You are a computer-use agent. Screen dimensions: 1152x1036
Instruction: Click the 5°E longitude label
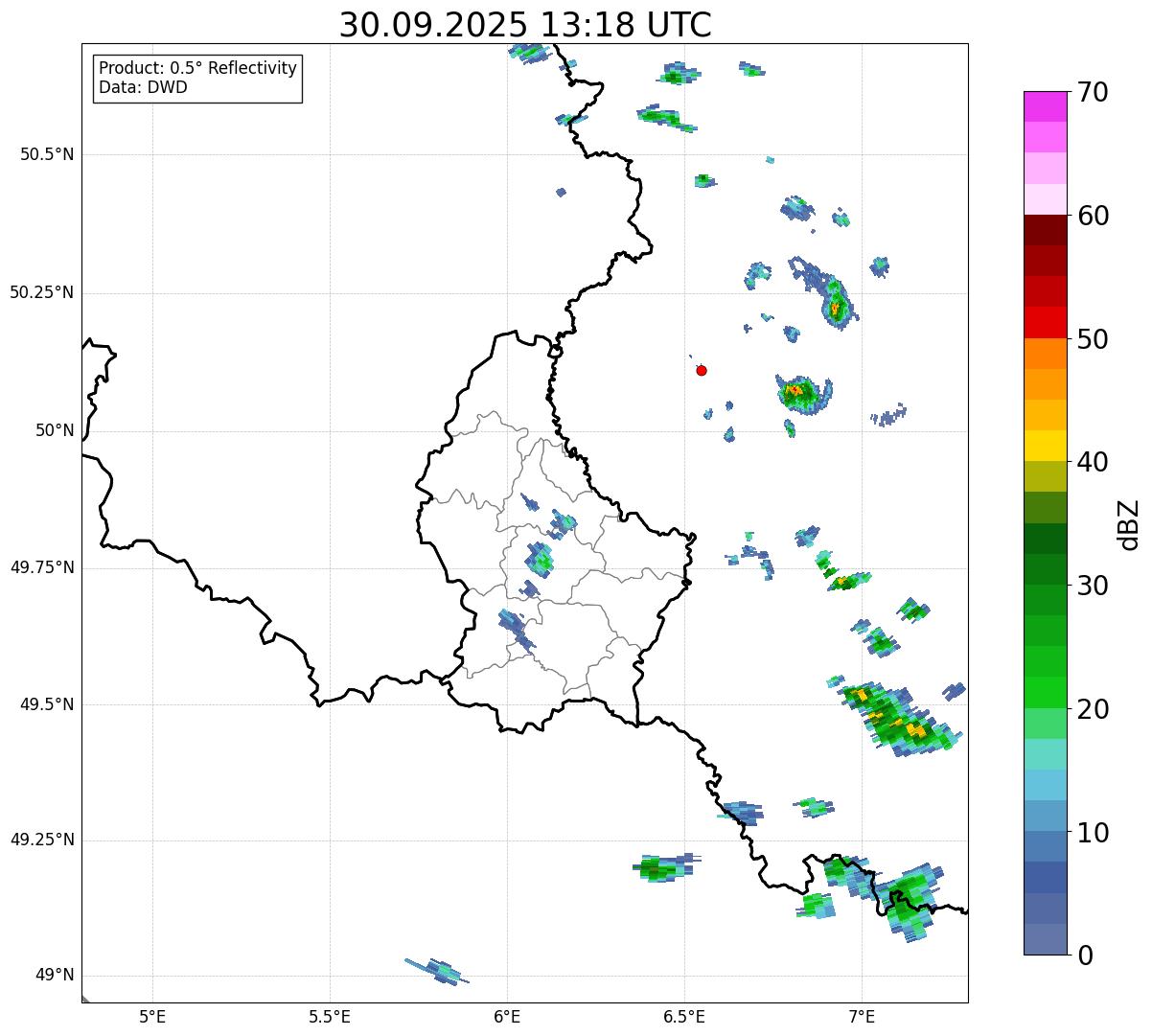click(152, 1017)
